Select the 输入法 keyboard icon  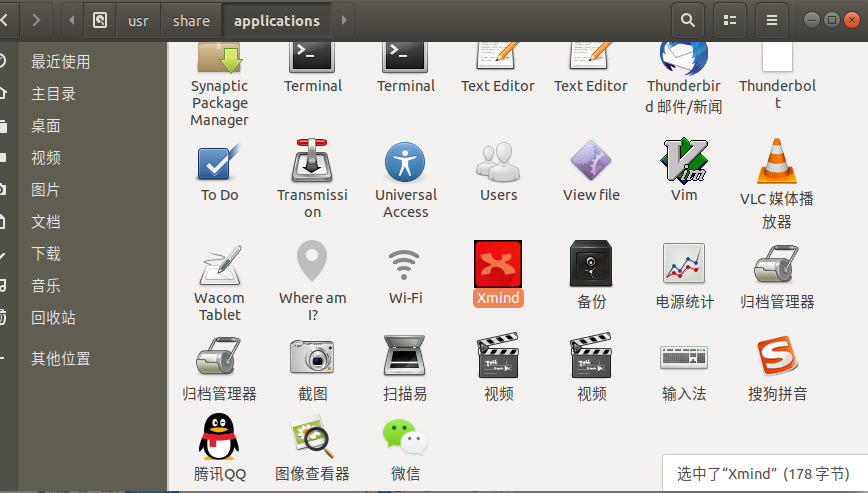click(684, 357)
